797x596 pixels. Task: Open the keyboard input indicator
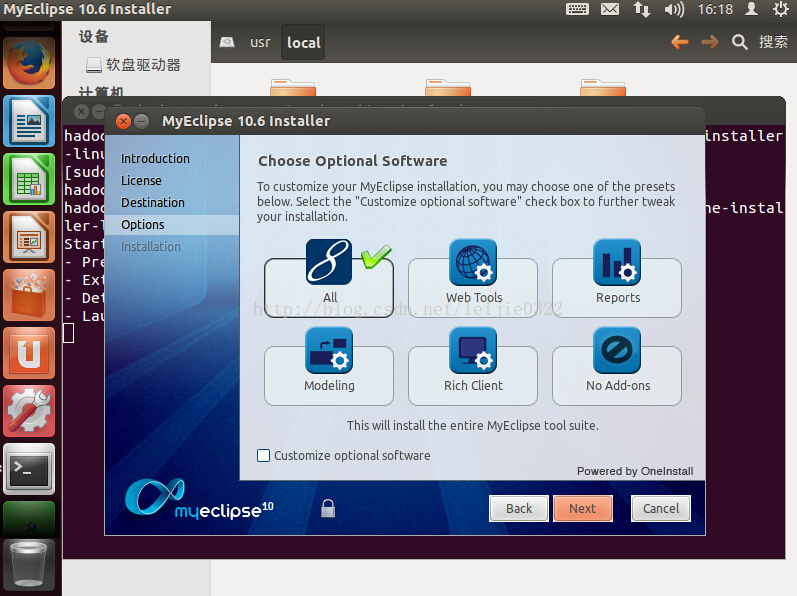point(577,9)
